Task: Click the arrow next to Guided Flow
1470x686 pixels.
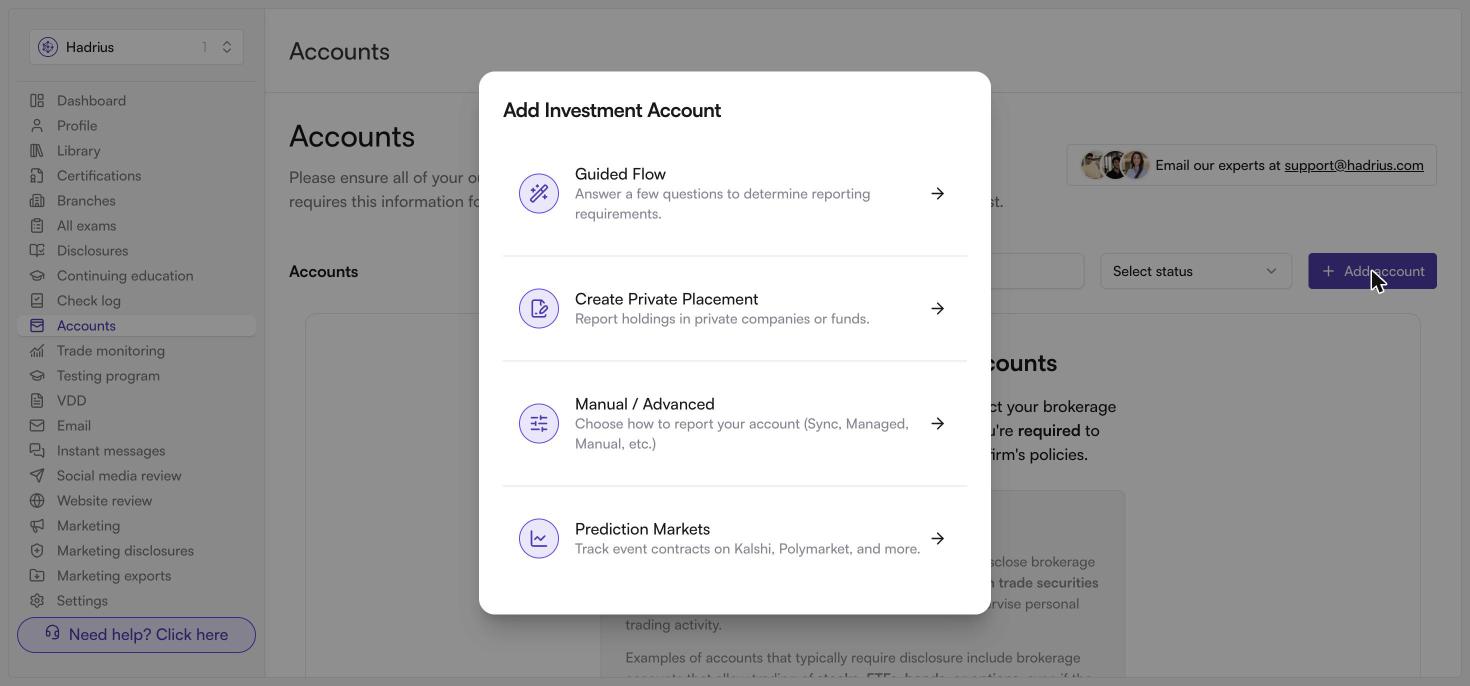Action: click(x=938, y=194)
